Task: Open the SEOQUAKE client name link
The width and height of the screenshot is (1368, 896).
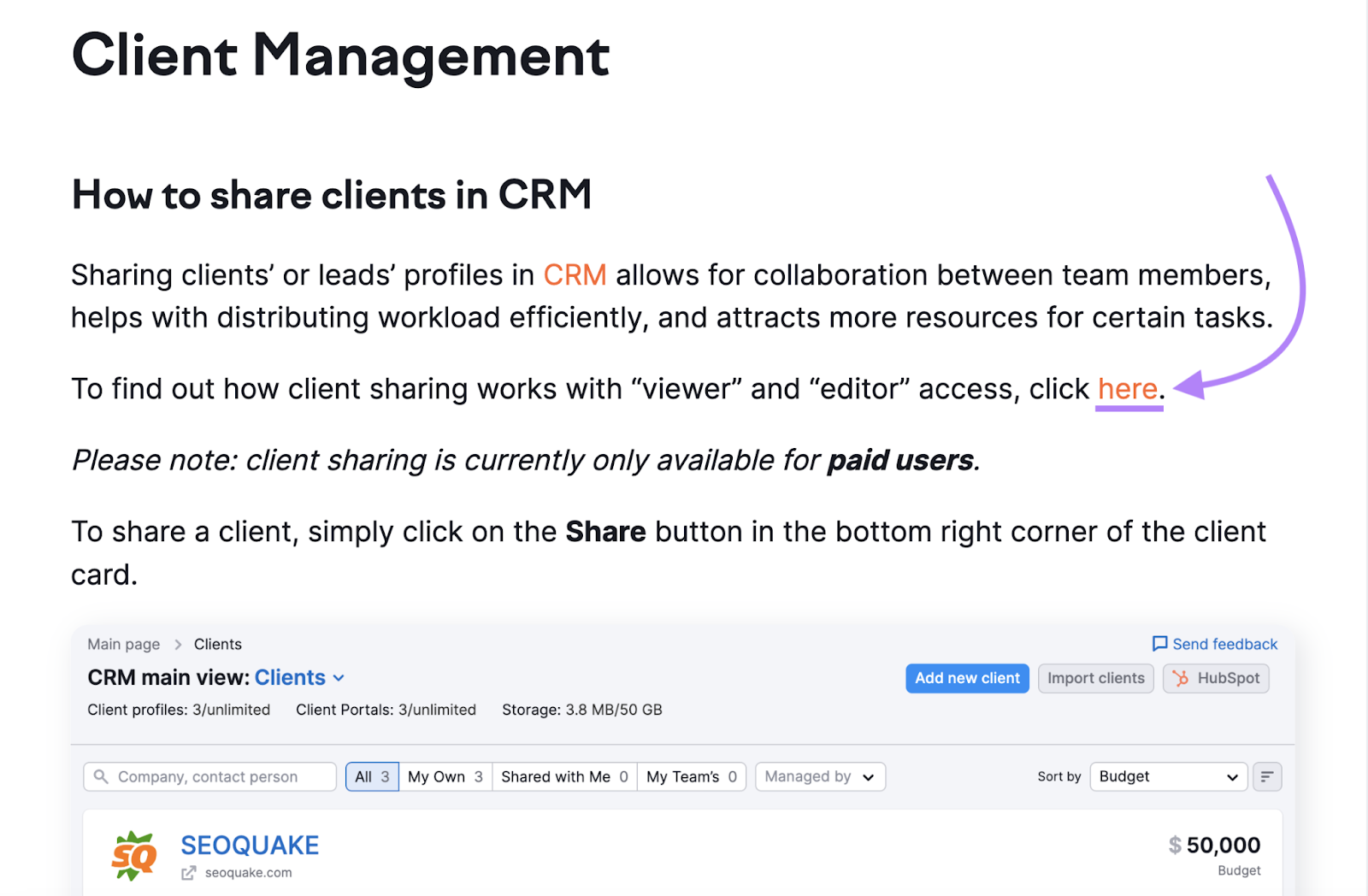Action: click(x=250, y=845)
